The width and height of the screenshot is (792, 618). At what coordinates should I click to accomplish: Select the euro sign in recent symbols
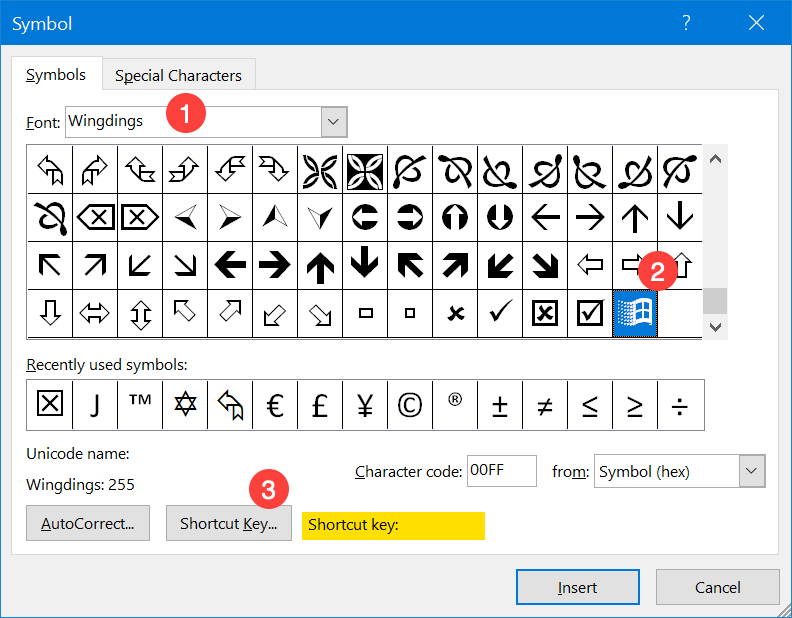click(275, 404)
